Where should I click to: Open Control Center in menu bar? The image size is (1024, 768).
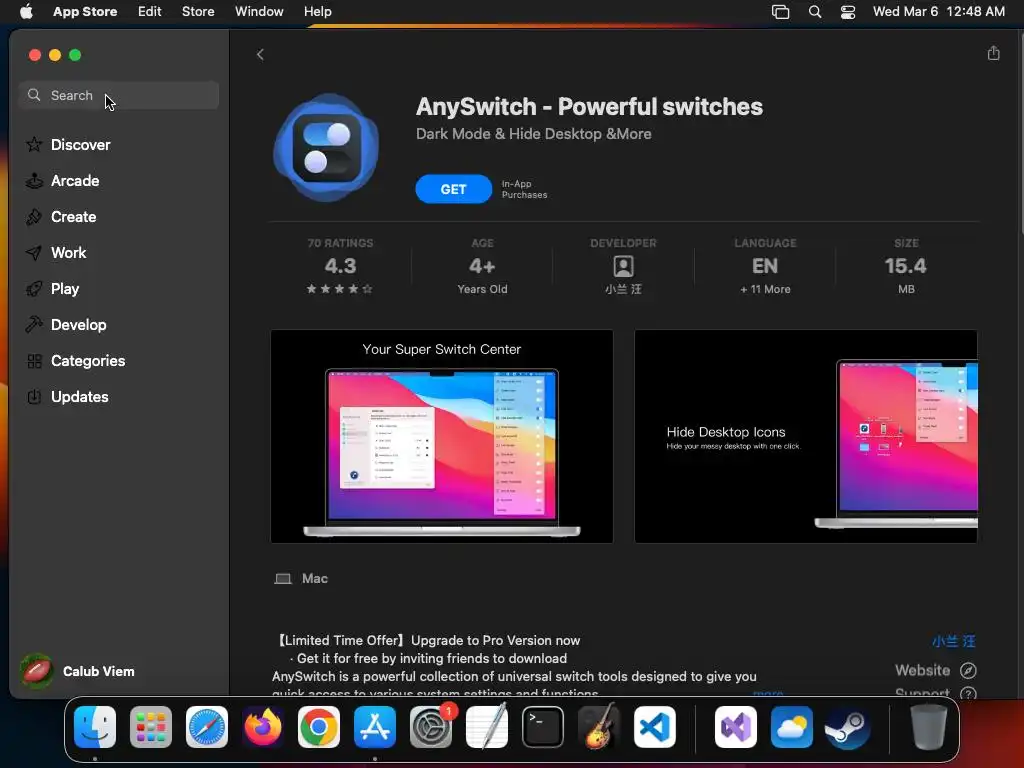(848, 12)
